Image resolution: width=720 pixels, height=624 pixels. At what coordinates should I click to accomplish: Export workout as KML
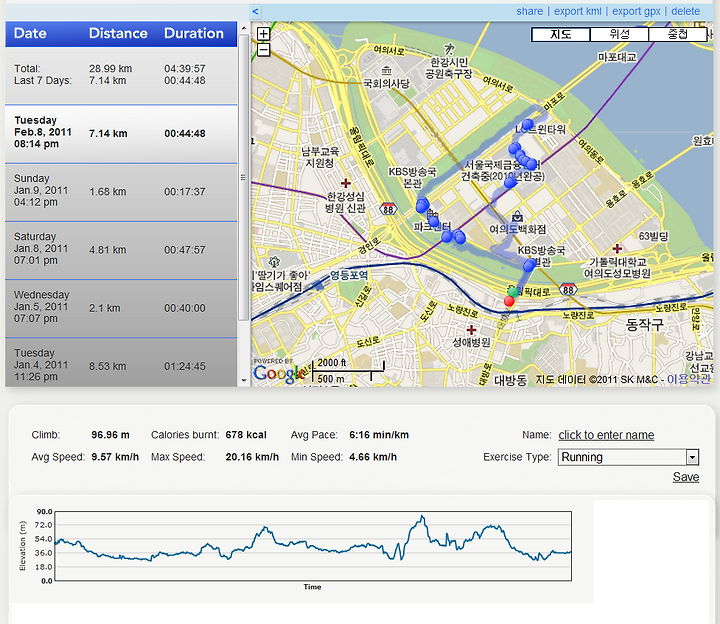click(x=578, y=11)
